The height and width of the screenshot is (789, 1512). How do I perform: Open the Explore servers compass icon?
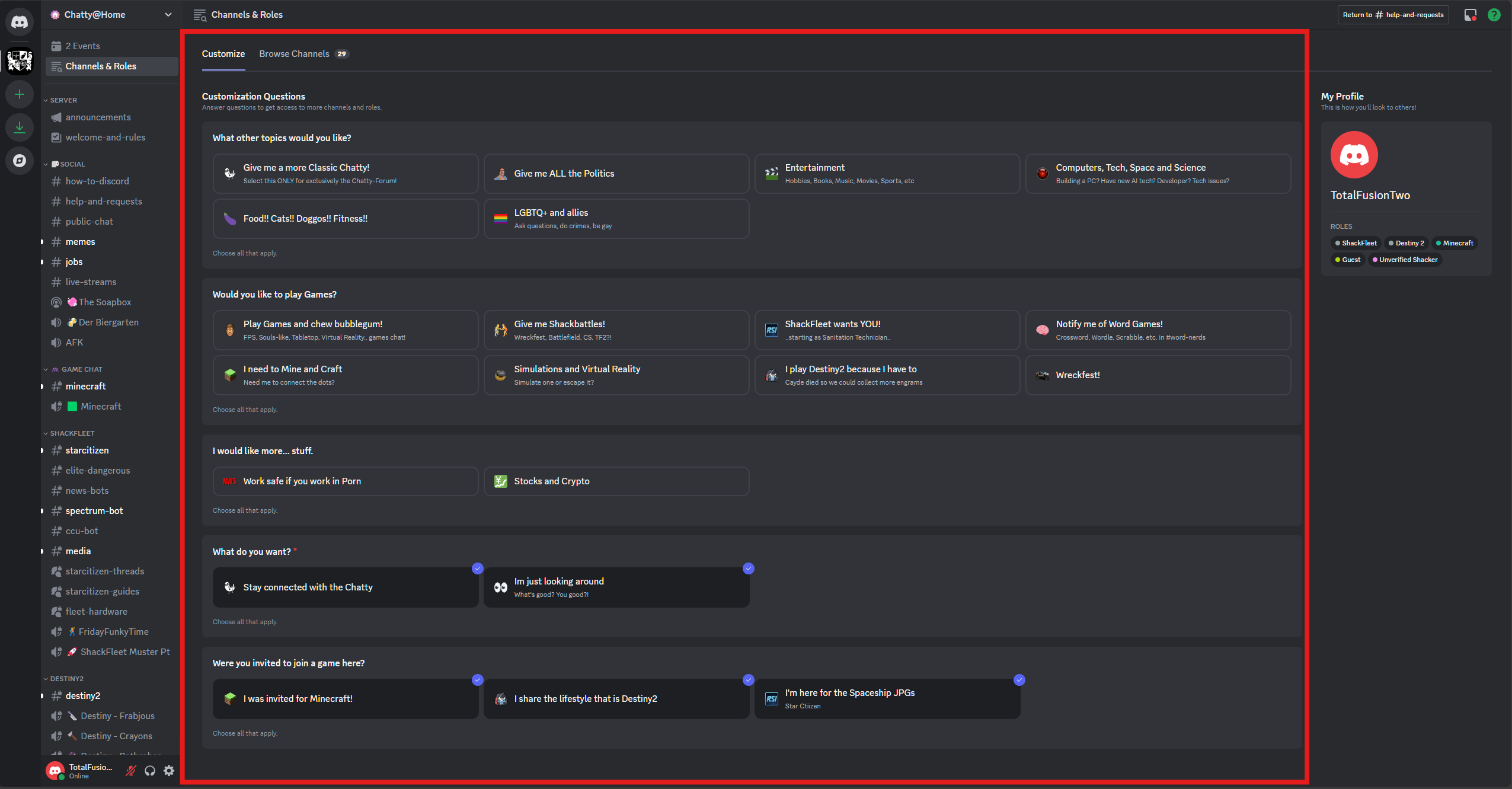click(x=20, y=160)
